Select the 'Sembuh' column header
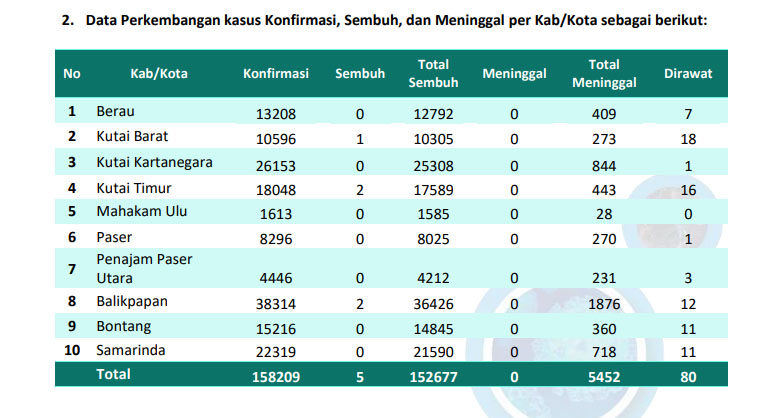Image resolution: width=757 pixels, height=418 pixels. click(360, 73)
